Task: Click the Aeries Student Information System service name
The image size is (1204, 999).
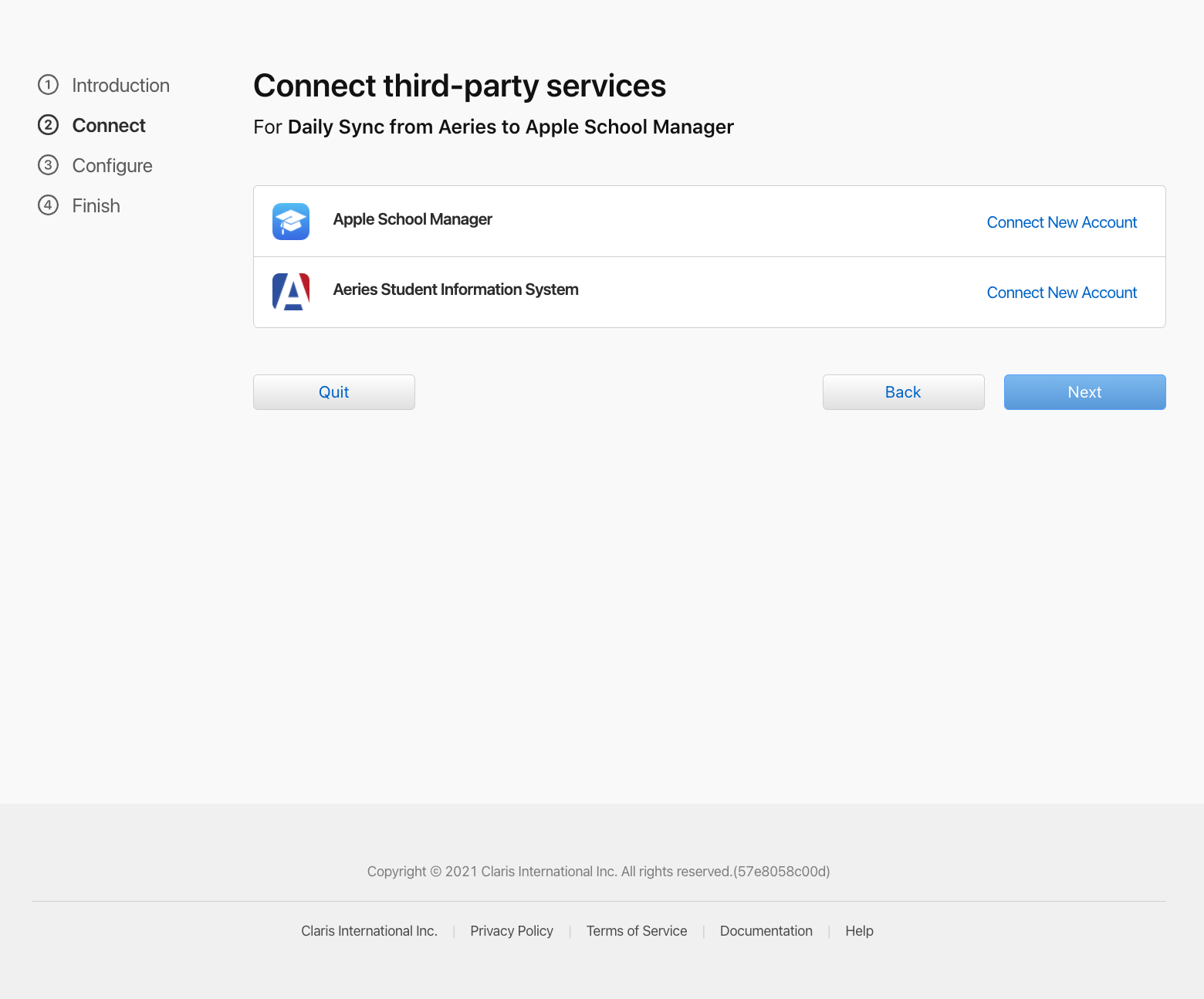Action: tap(456, 290)
